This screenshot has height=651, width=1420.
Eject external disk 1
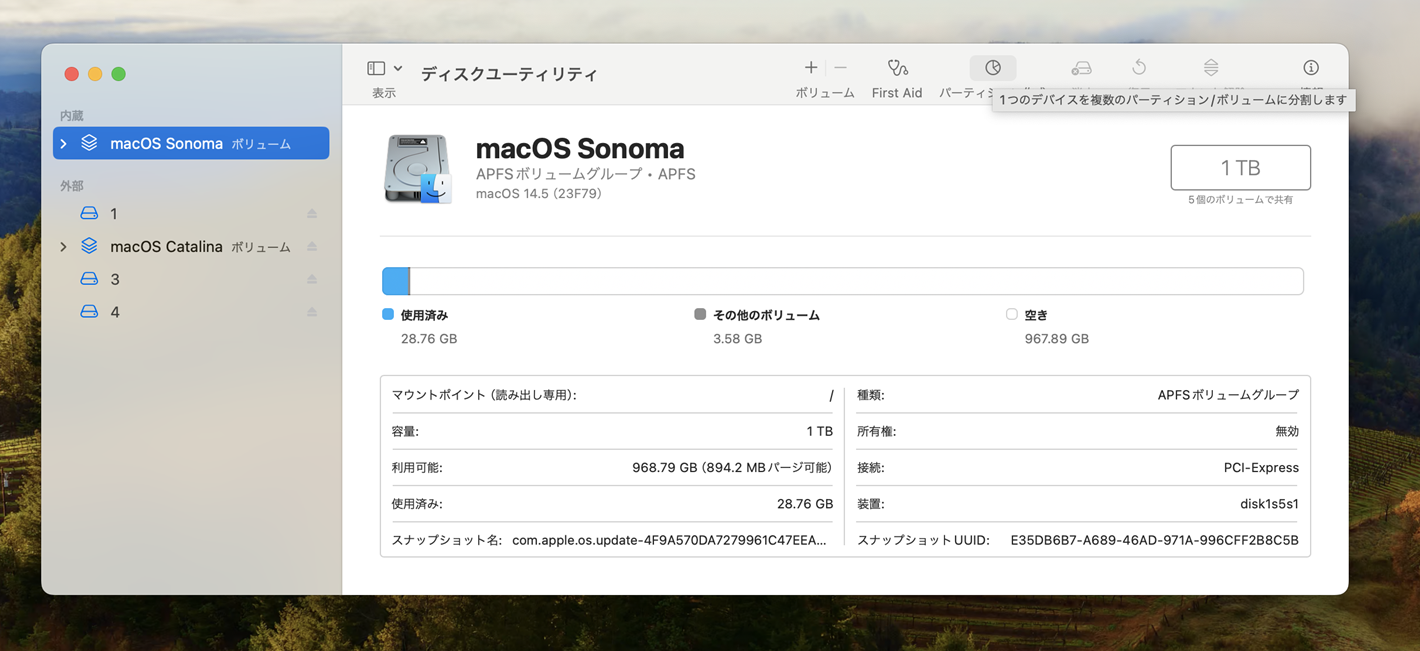coord(312,214)
